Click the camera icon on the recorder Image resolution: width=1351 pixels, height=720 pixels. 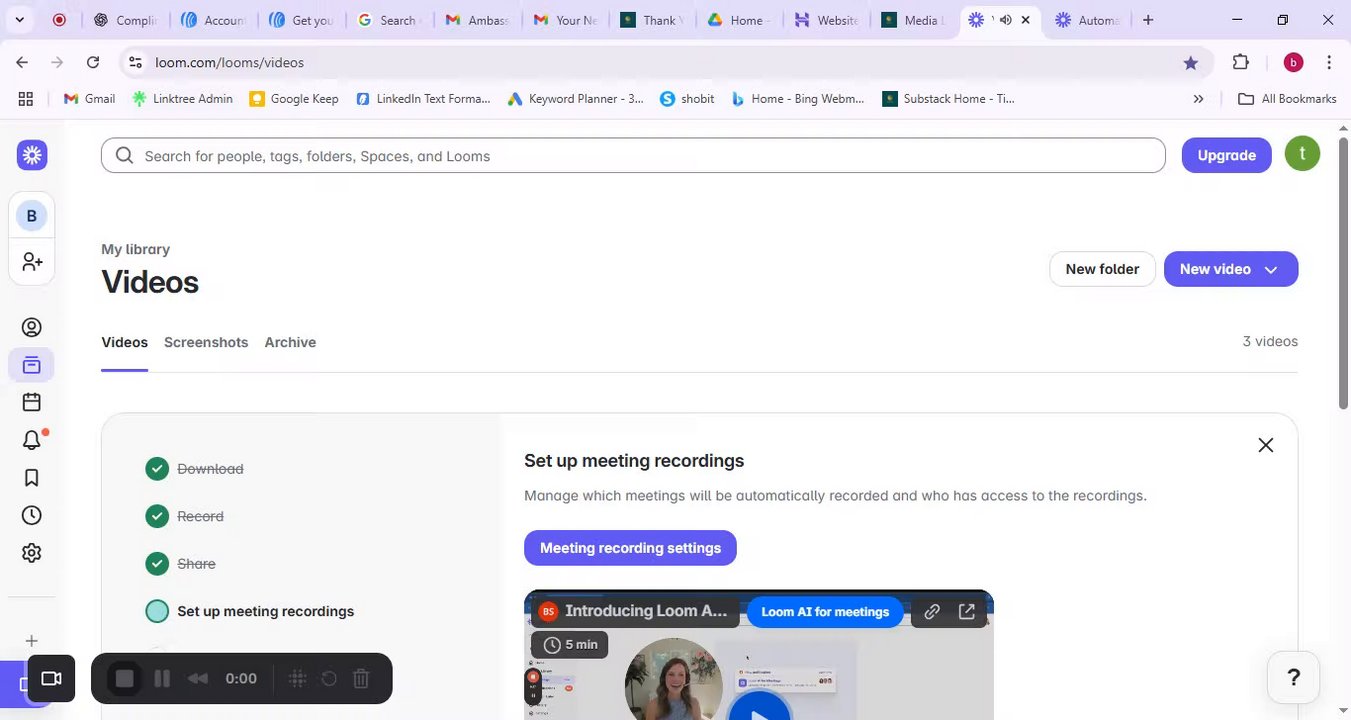[52, 679]
